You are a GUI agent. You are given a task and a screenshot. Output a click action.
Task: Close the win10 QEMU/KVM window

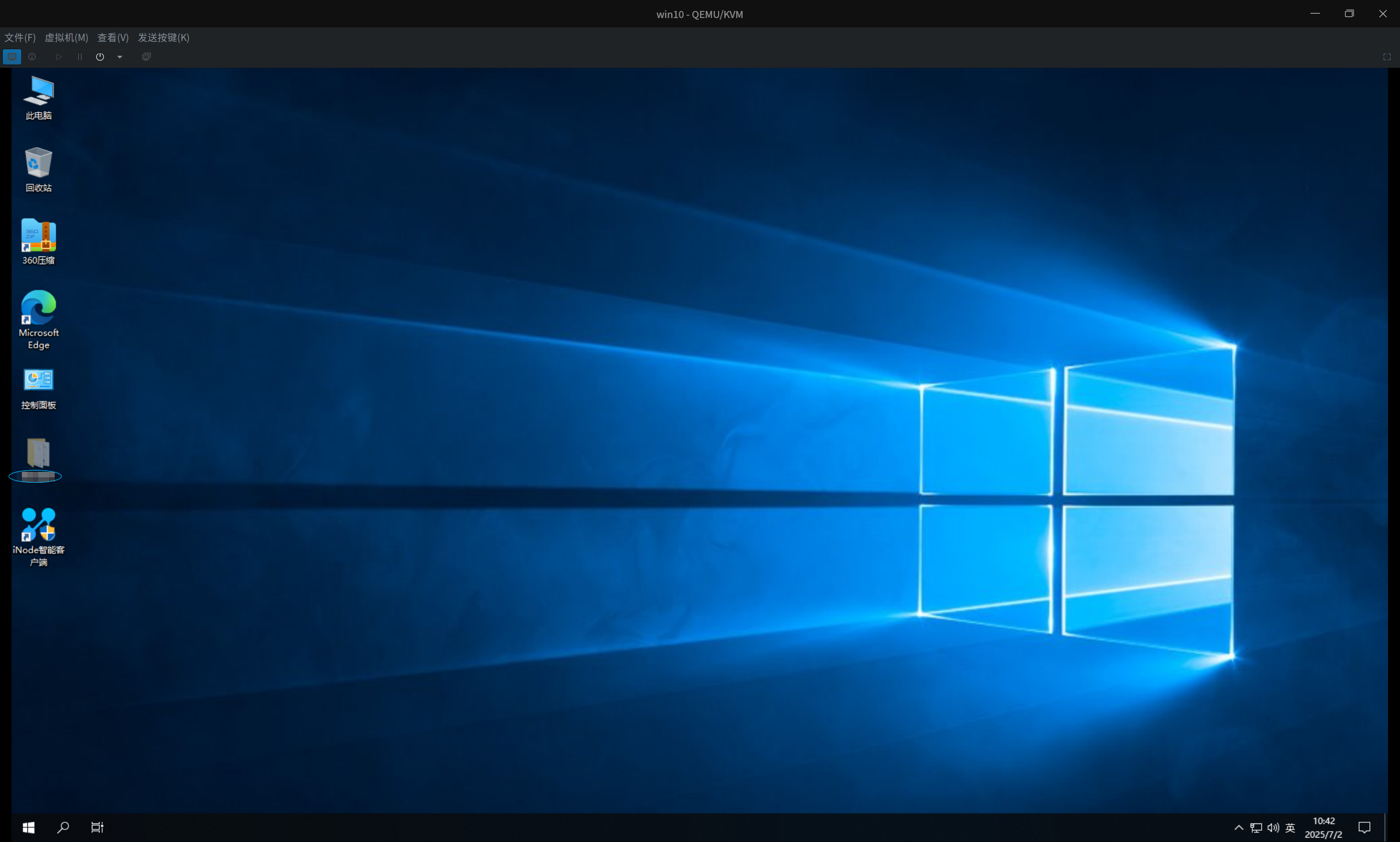coord(1383,14)
